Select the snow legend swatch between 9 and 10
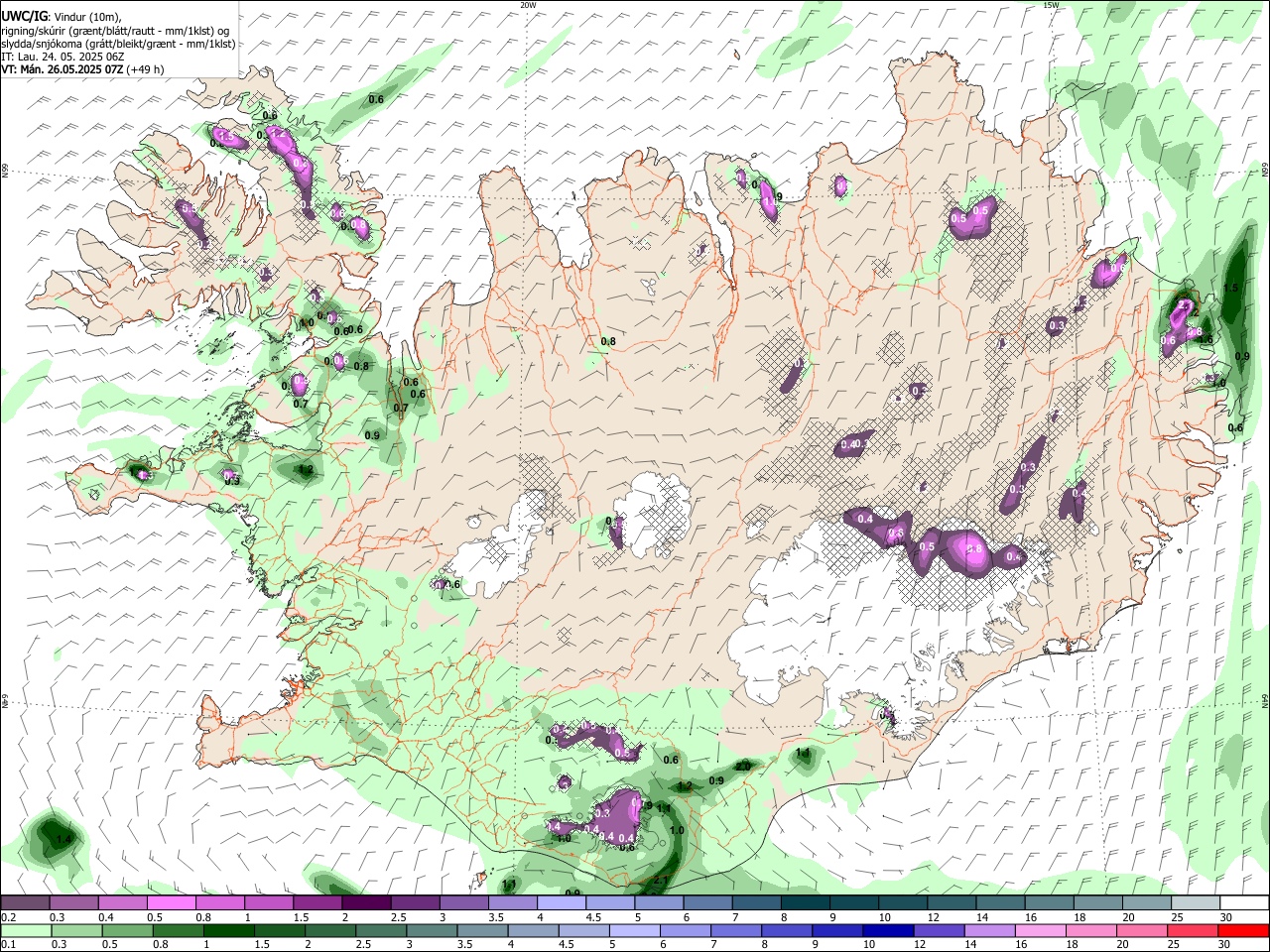The image size is (1270, 952). click(852, 903)
